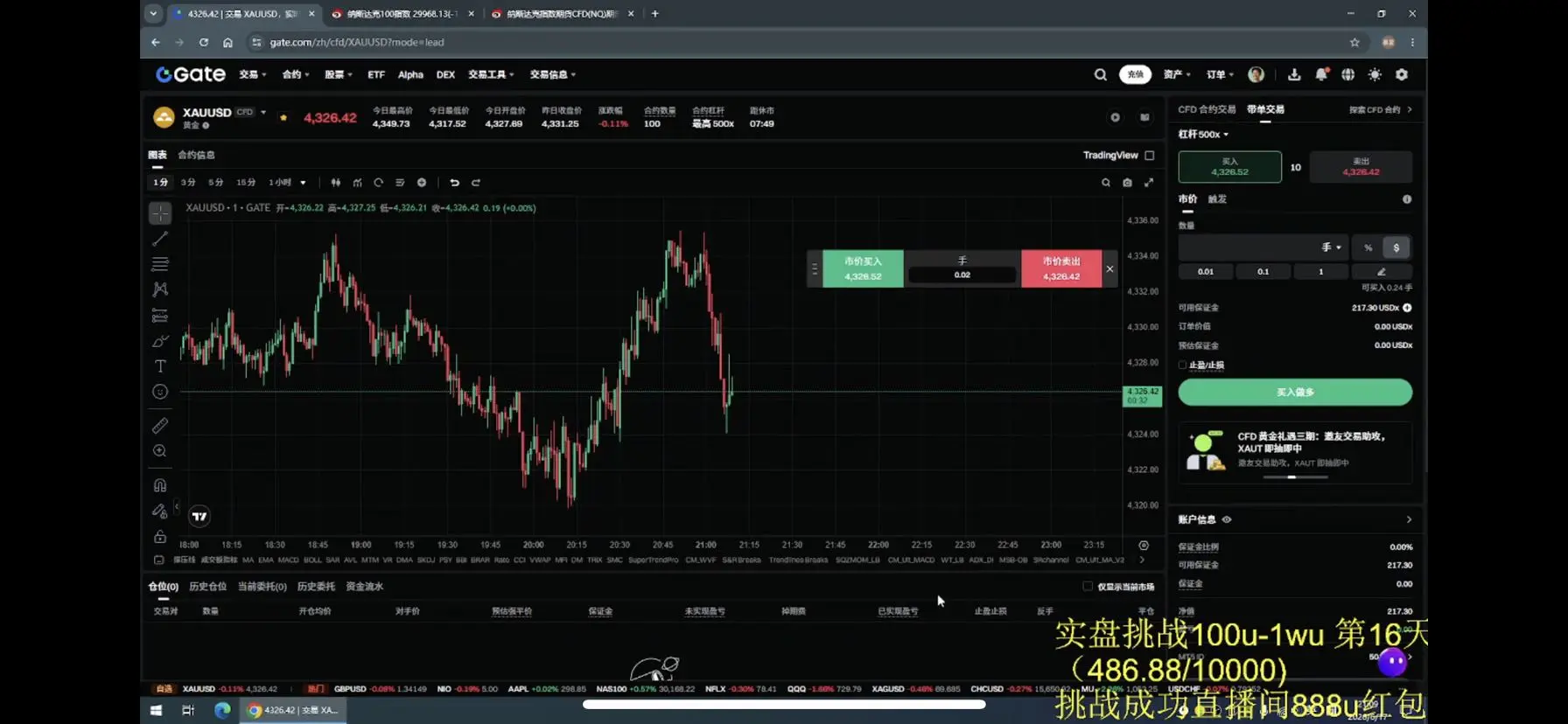Screen dimensions: 1568x724
Task: Click the add-compare plus icon in chart toolbar
Action: pyautogui.click(x=422, y=183)
